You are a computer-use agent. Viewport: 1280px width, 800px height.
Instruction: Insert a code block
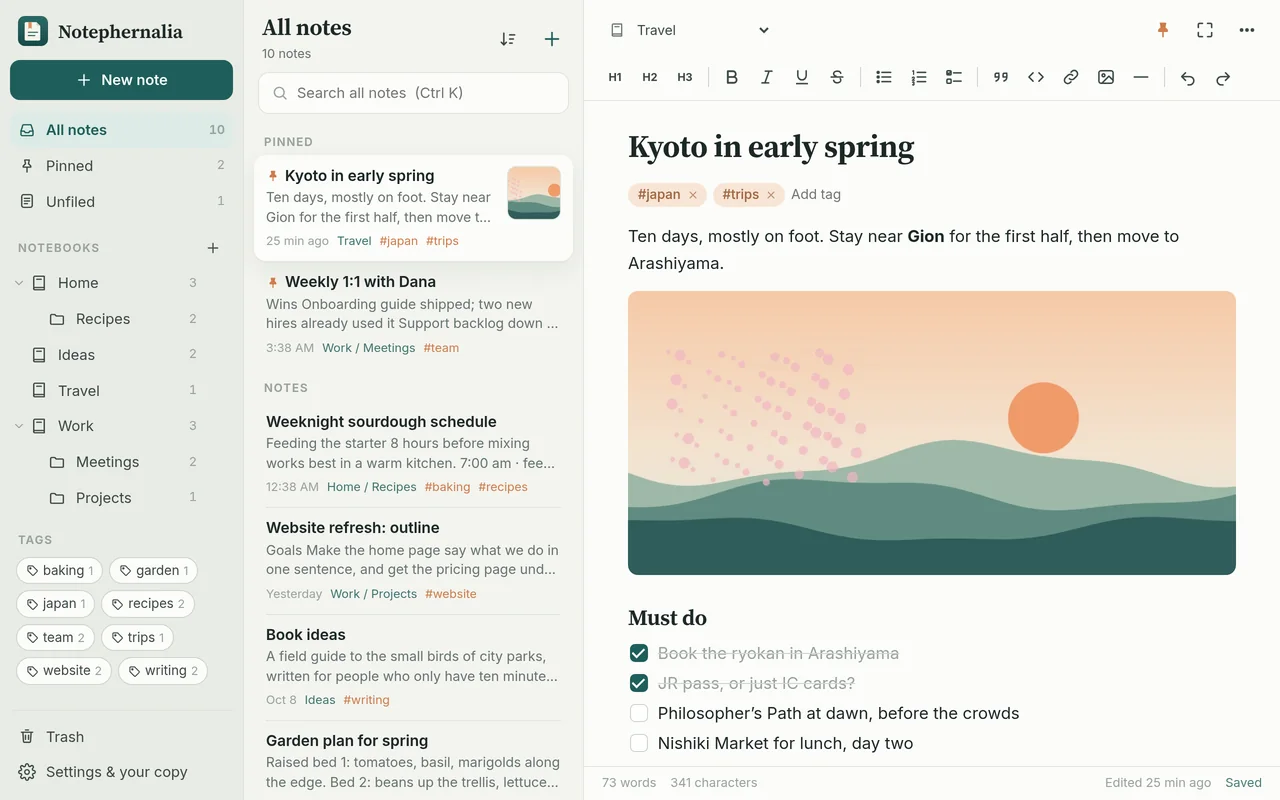coord(1036,77)
